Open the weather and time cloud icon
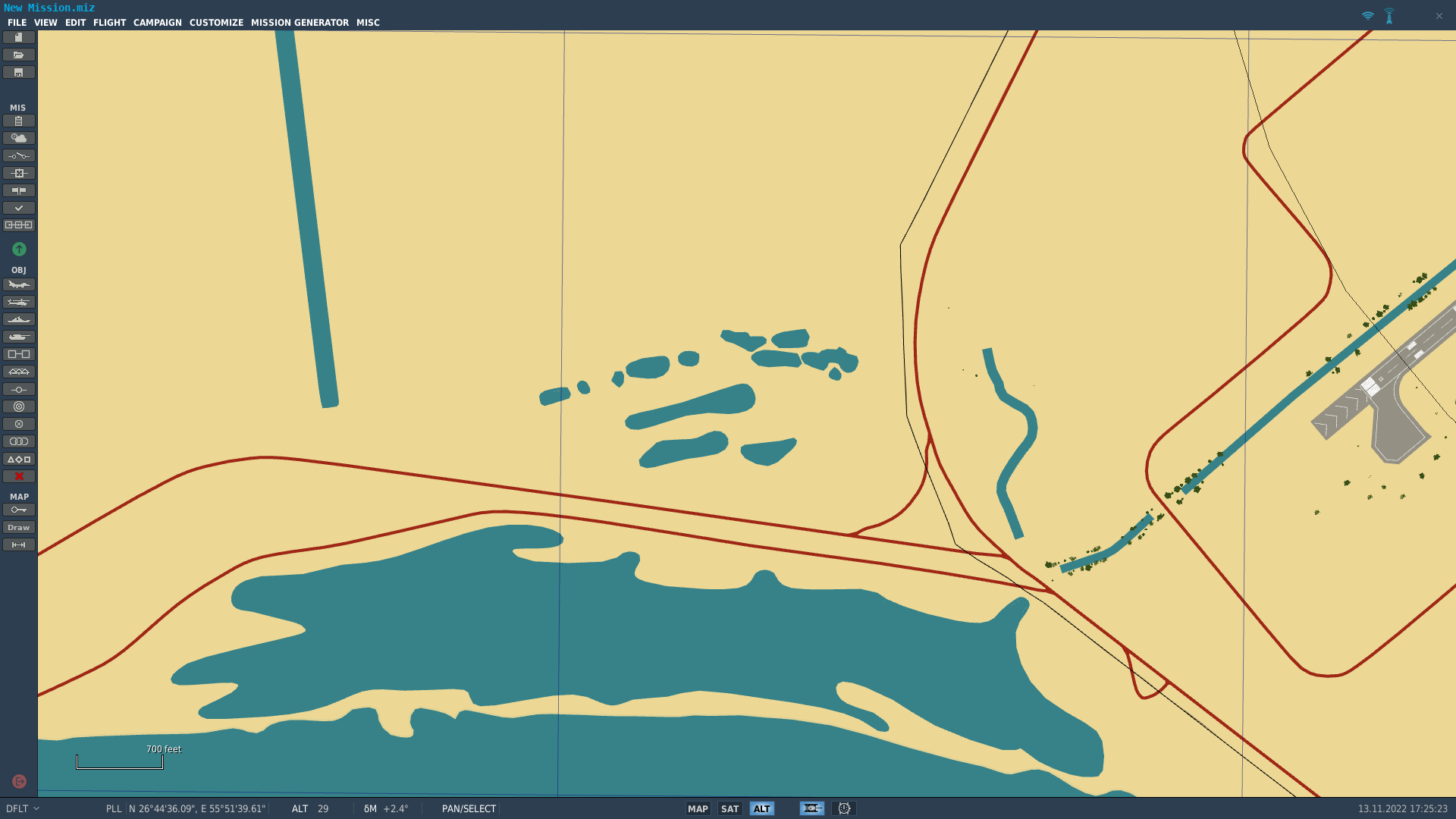The width and height of the screenshot is (1456, 819). pos(19,138)
